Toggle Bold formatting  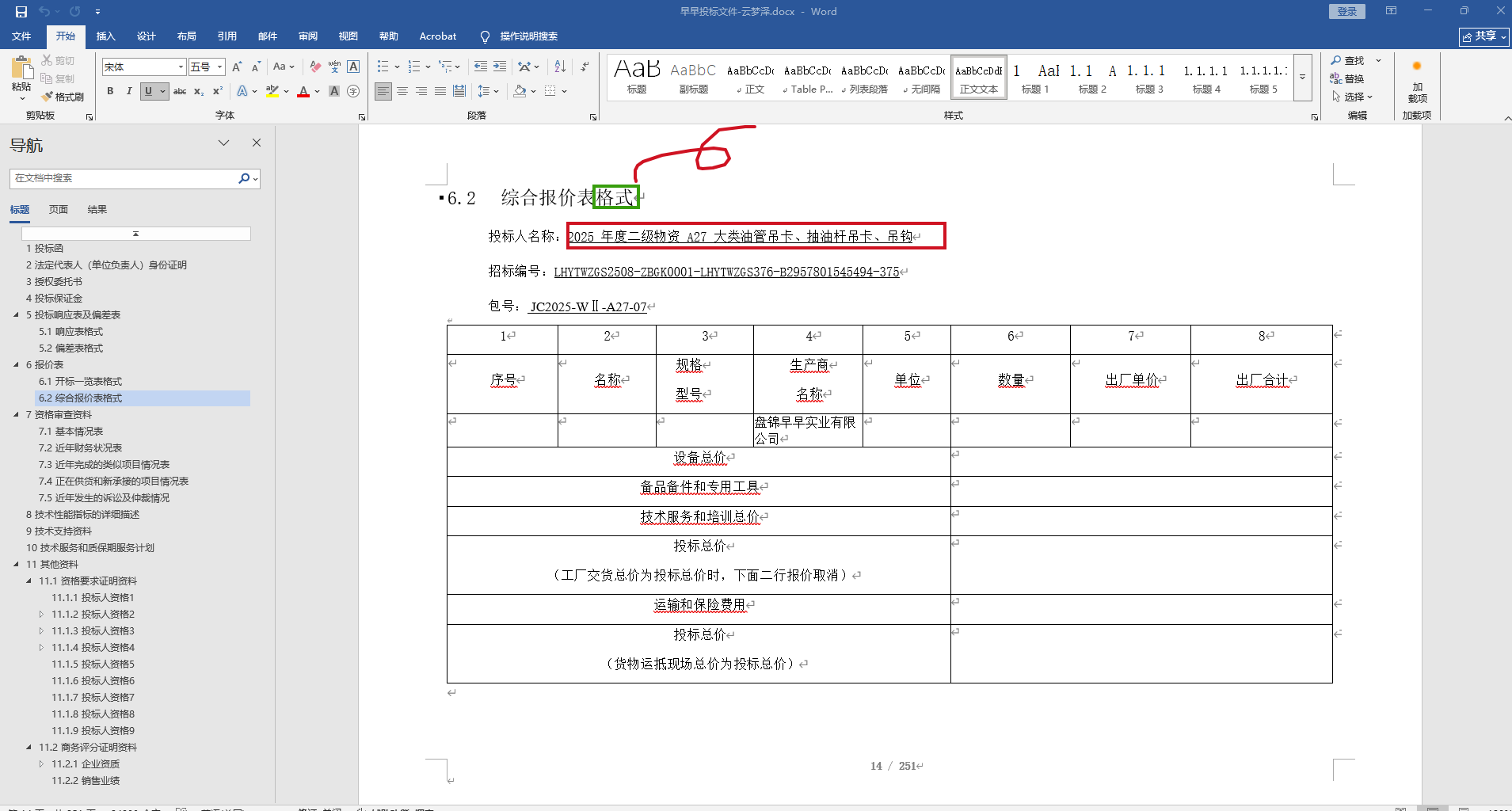[x=110, y=91]
